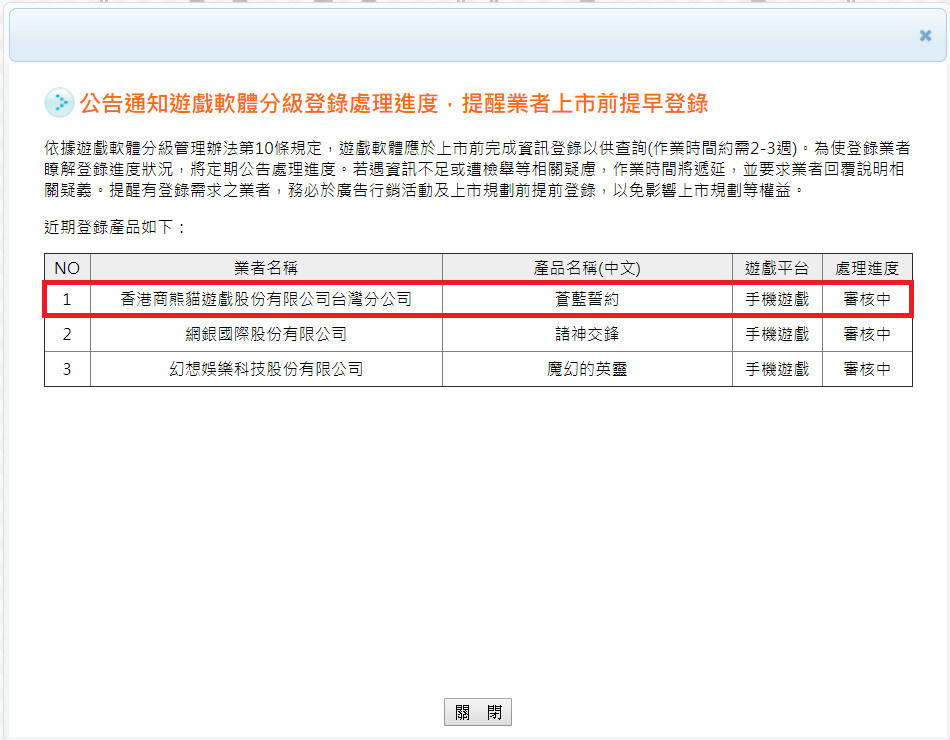Click the 審核中 status in row 1

(x=867, y=299)
